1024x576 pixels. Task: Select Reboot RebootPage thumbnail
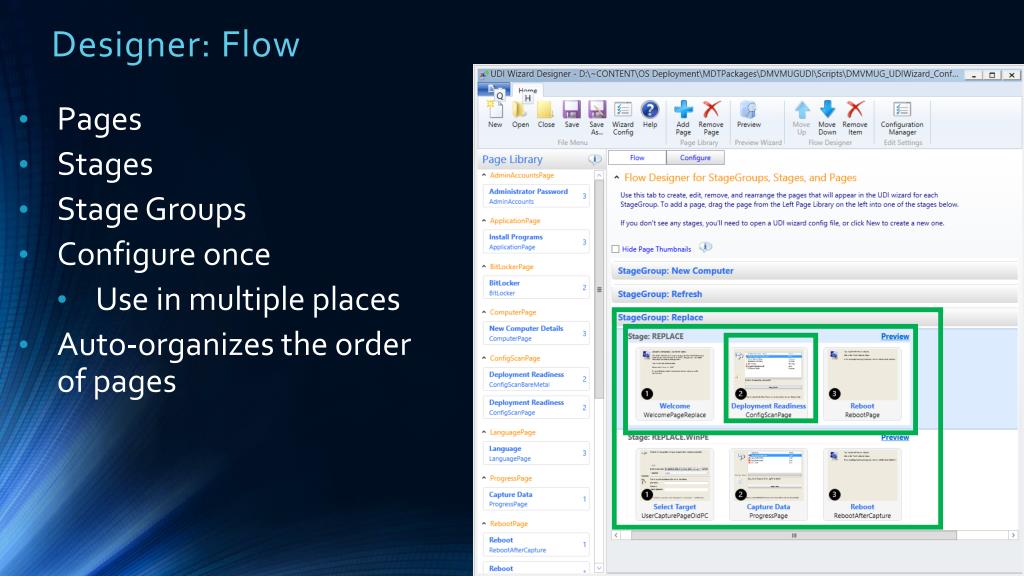(862, 383)
